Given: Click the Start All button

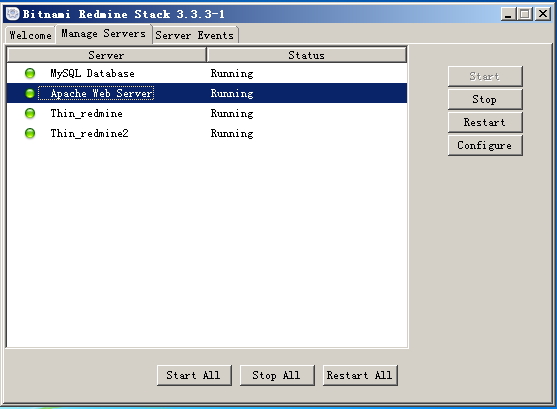Looking at the screenshot, I should pos(194,375).
